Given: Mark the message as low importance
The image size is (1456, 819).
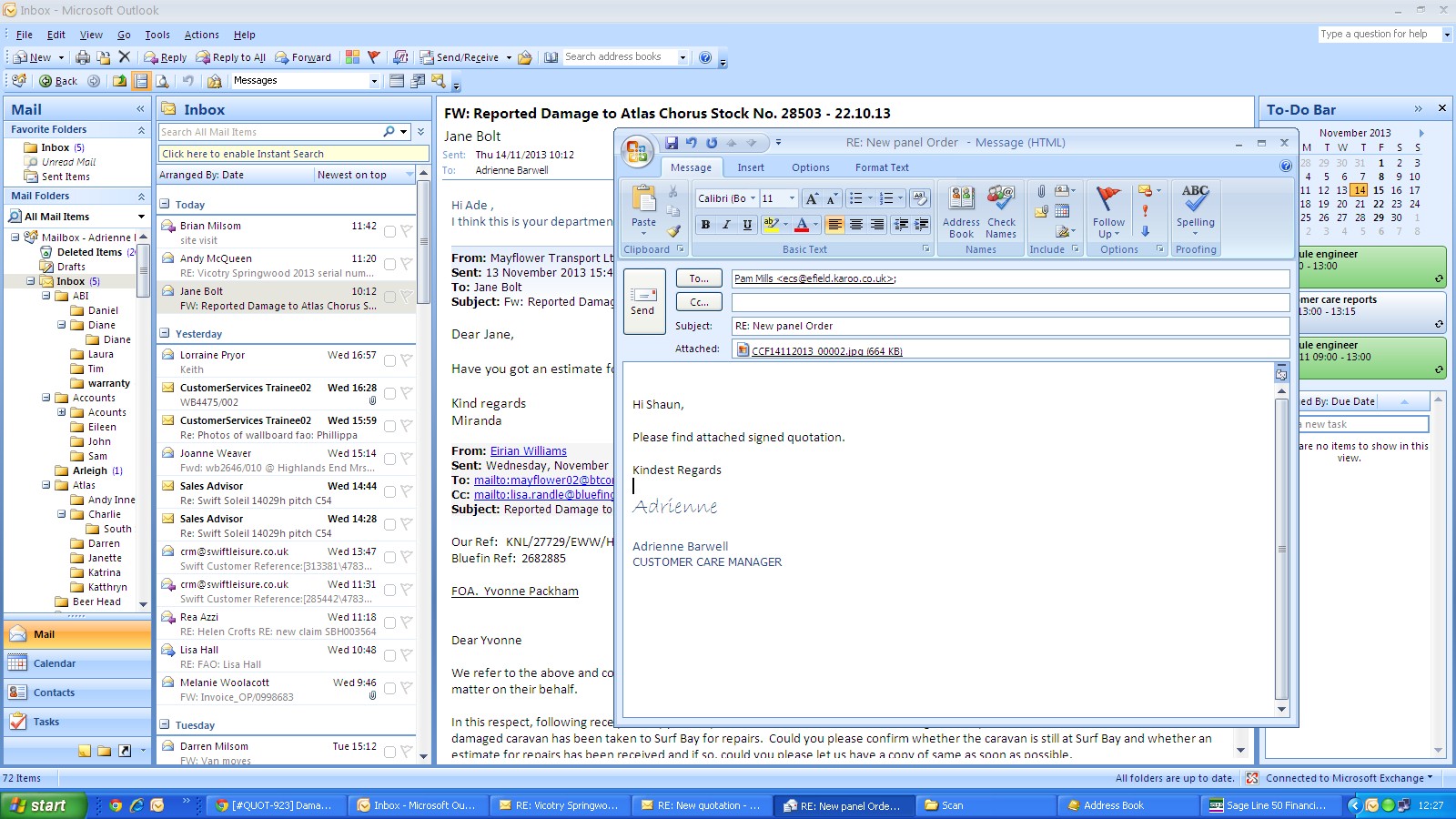Looking at the screenshot, I should tap(1145, 231).
